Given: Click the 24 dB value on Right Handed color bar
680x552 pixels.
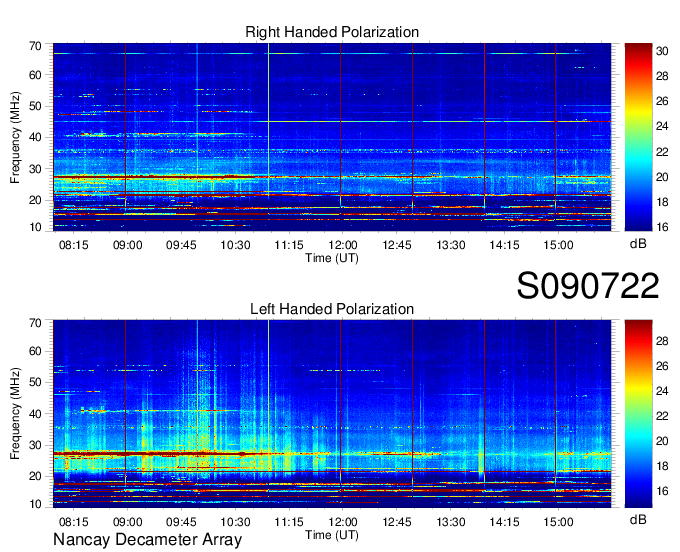Looking at the screenshot, I should coord(662,127).
